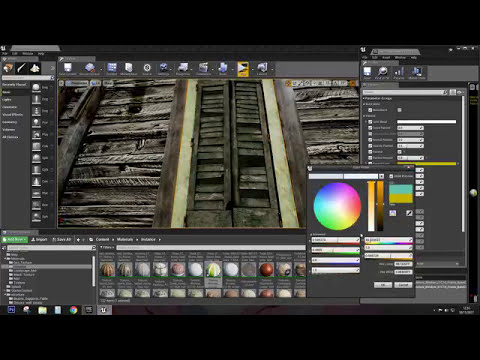Image resolution: width=480 pixels, height=360 pixels.
Task: Open the Play options dropdown arrow
Action: click(x=252, y=69)
